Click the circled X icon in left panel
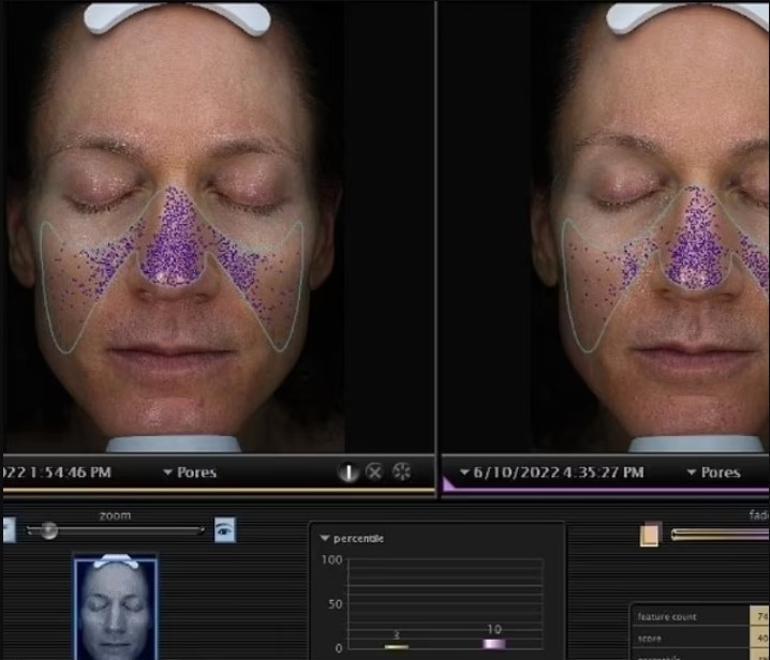 coord(374,473)
